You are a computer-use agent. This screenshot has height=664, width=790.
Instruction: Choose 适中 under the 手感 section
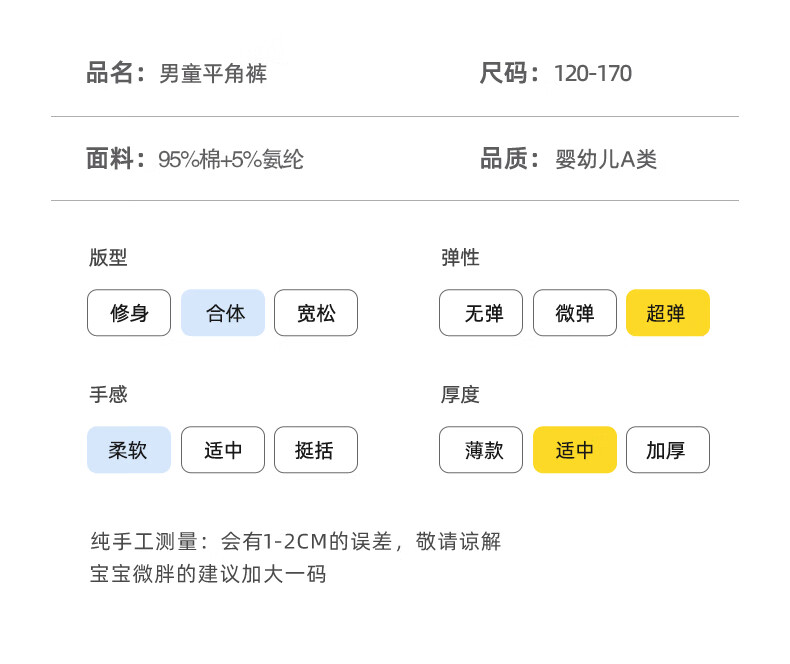(x=223, y=450)
